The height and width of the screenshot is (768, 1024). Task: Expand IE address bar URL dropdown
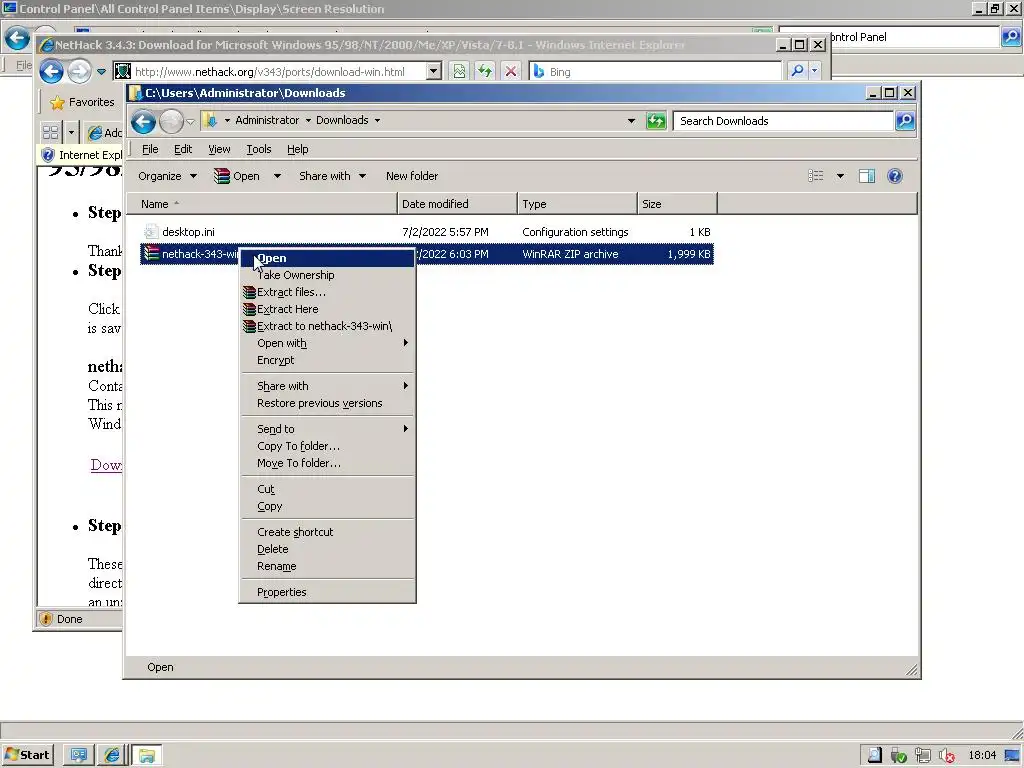pyautogui.click(x=434, y=71)
